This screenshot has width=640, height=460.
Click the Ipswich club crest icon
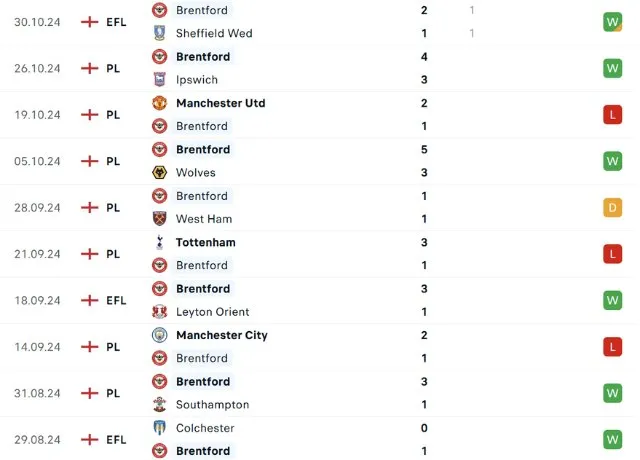[x=159, y=79]
